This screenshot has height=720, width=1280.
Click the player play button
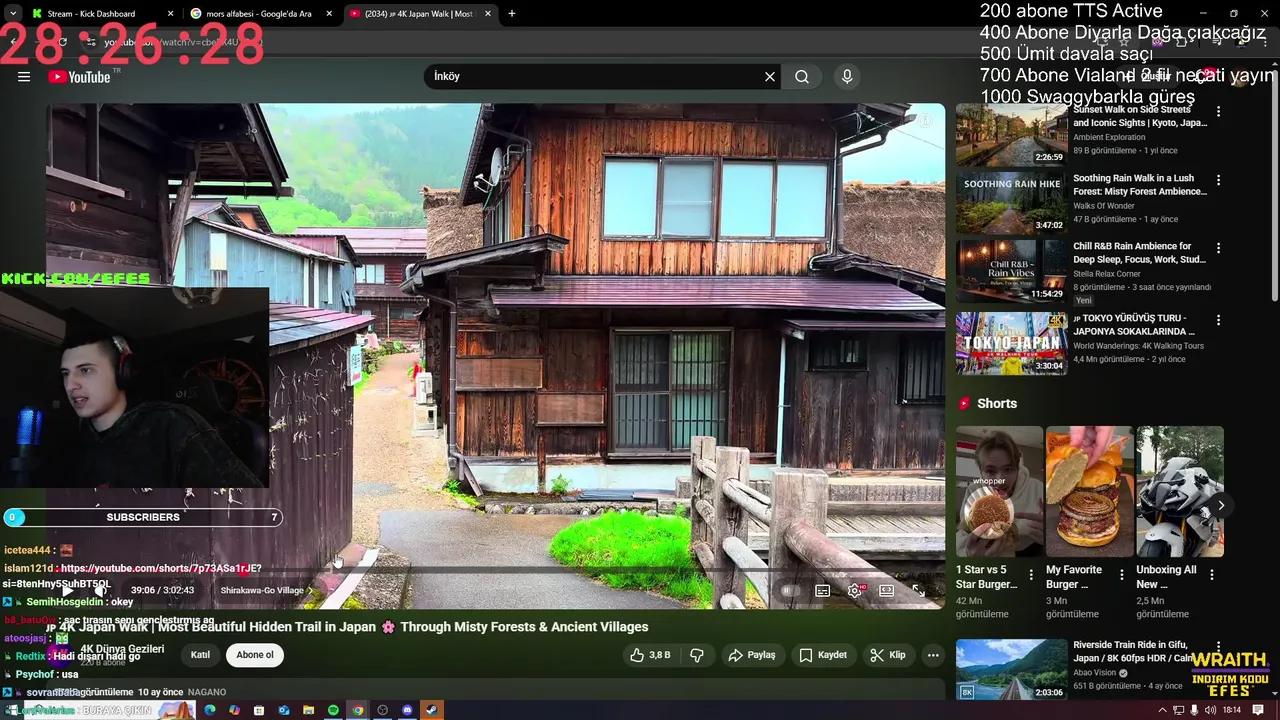point(68,591)
